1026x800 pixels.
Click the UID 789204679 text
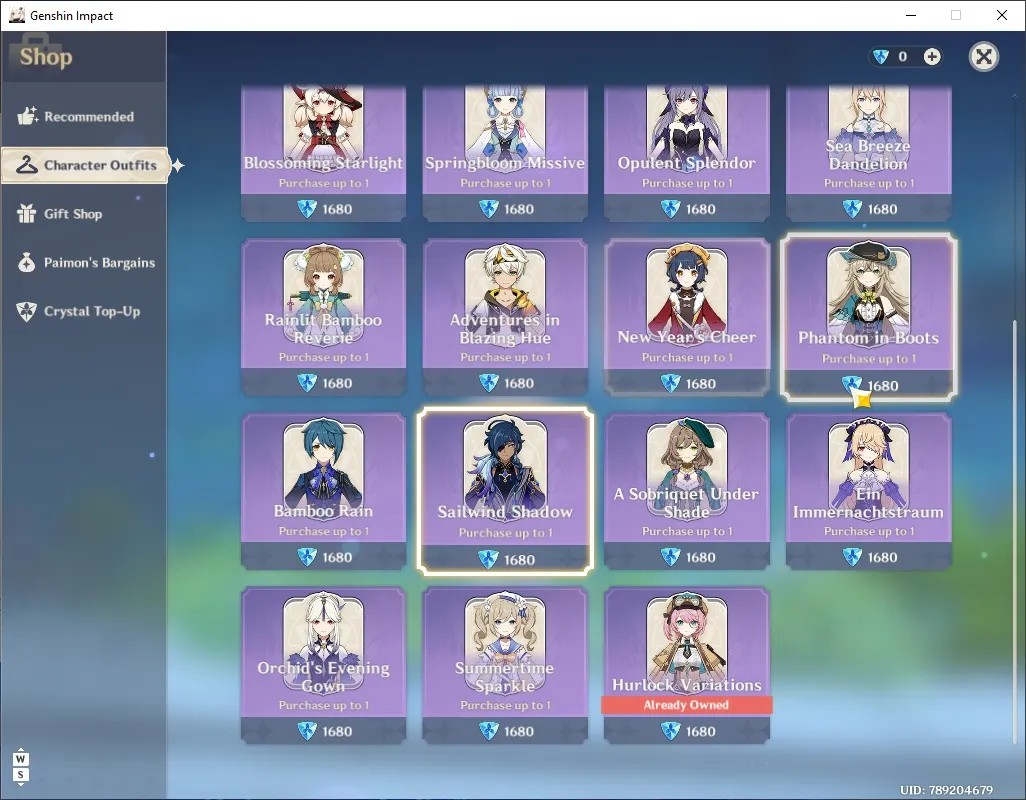pos(946,790)
